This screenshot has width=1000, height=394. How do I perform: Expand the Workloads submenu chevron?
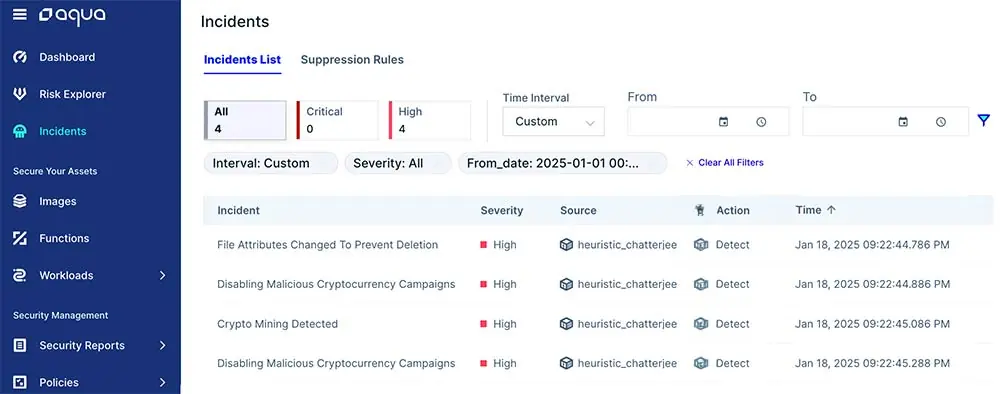tap(162, 275)
